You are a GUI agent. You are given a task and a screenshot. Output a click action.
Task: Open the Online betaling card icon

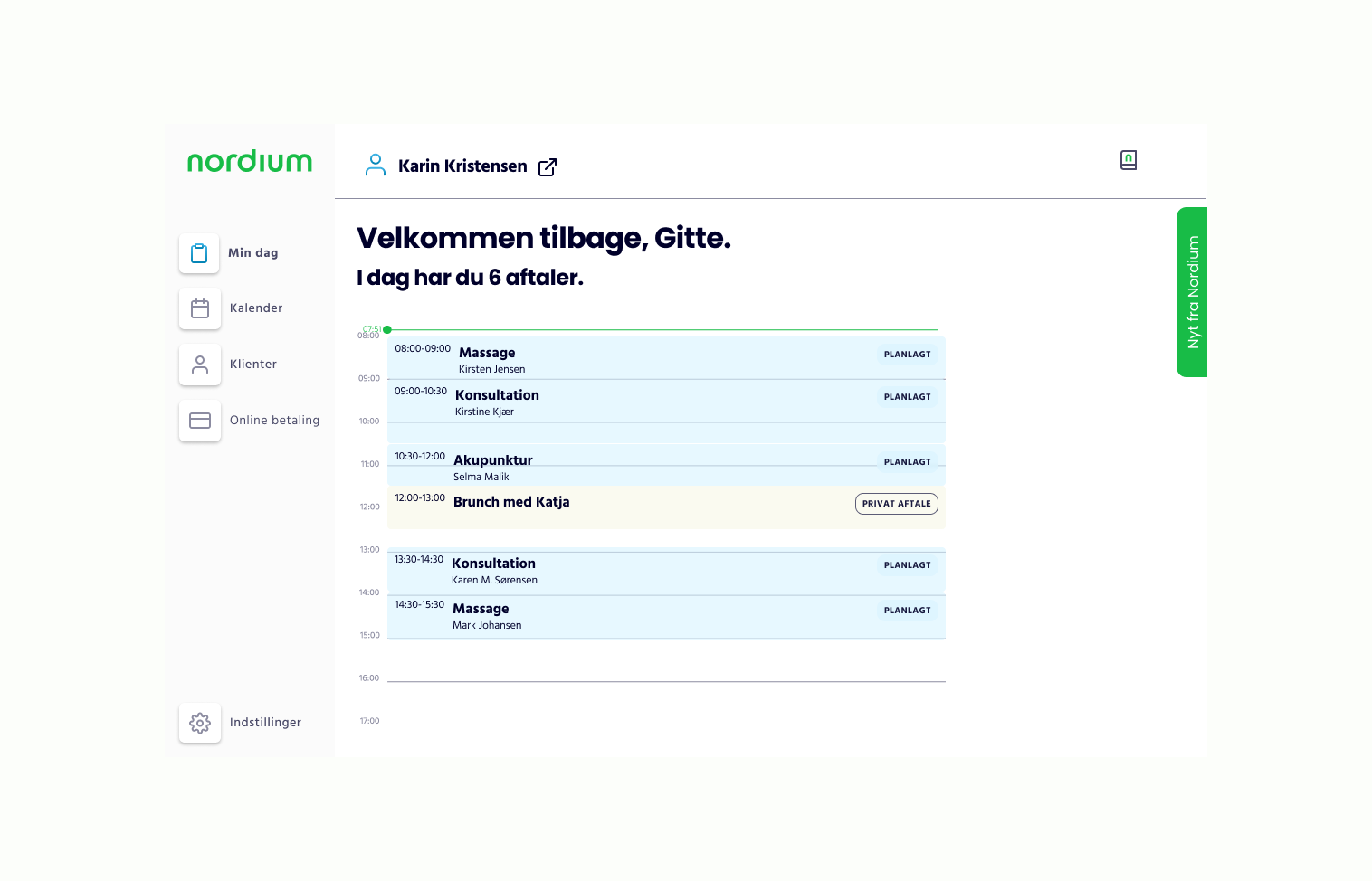pos(200,421)
